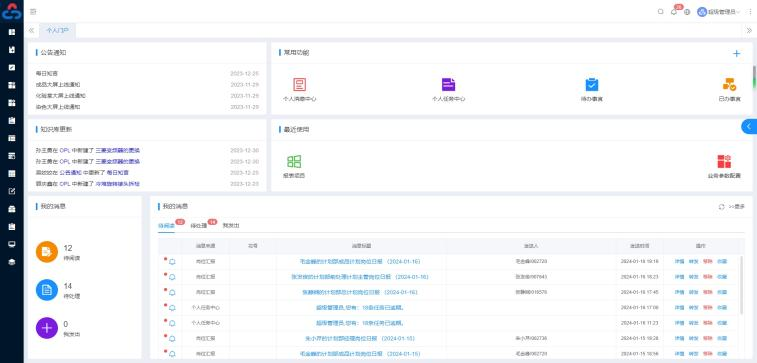Open the 超级管理员 overdue message sent 11:23

pyautogui.click(x=360, y=323)
